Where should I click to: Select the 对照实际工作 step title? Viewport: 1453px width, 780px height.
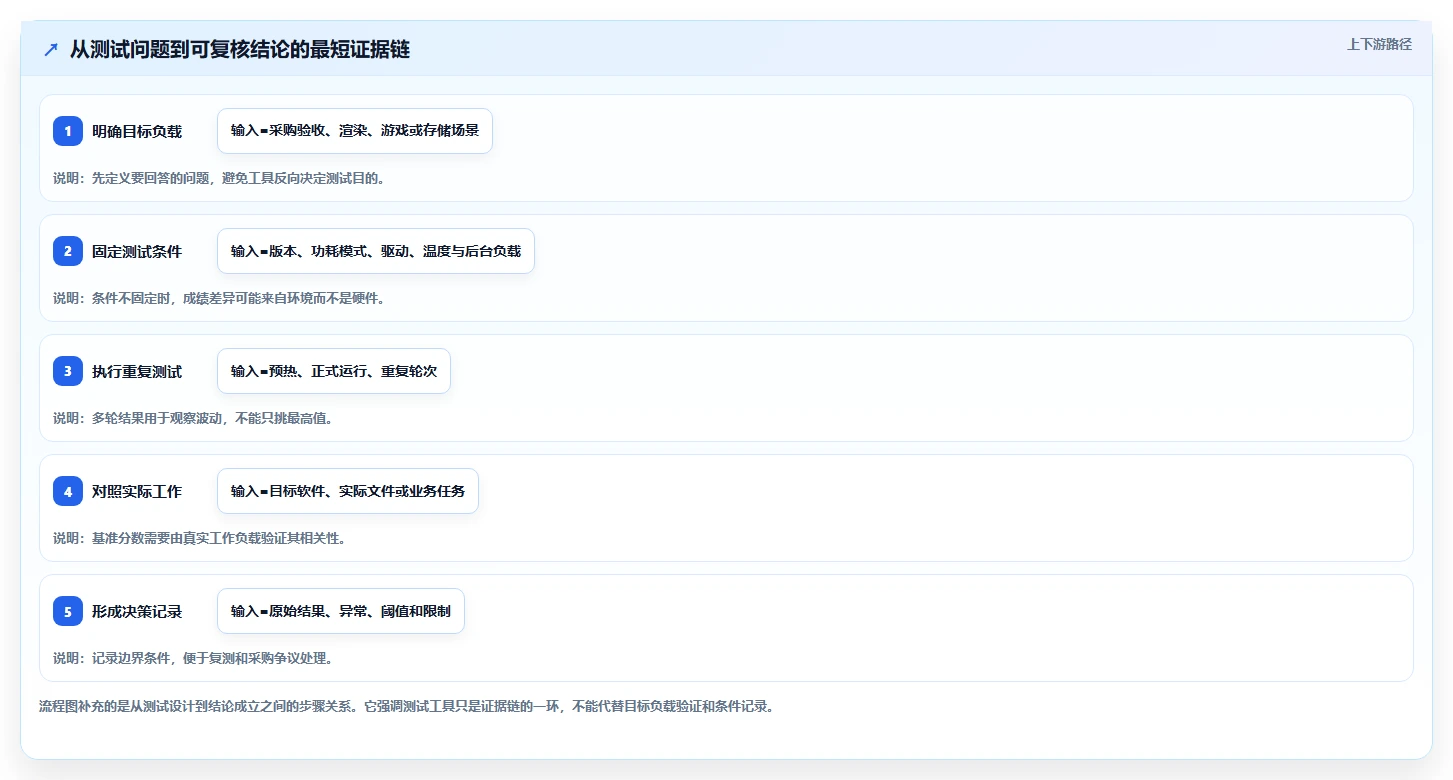(137, 491)
